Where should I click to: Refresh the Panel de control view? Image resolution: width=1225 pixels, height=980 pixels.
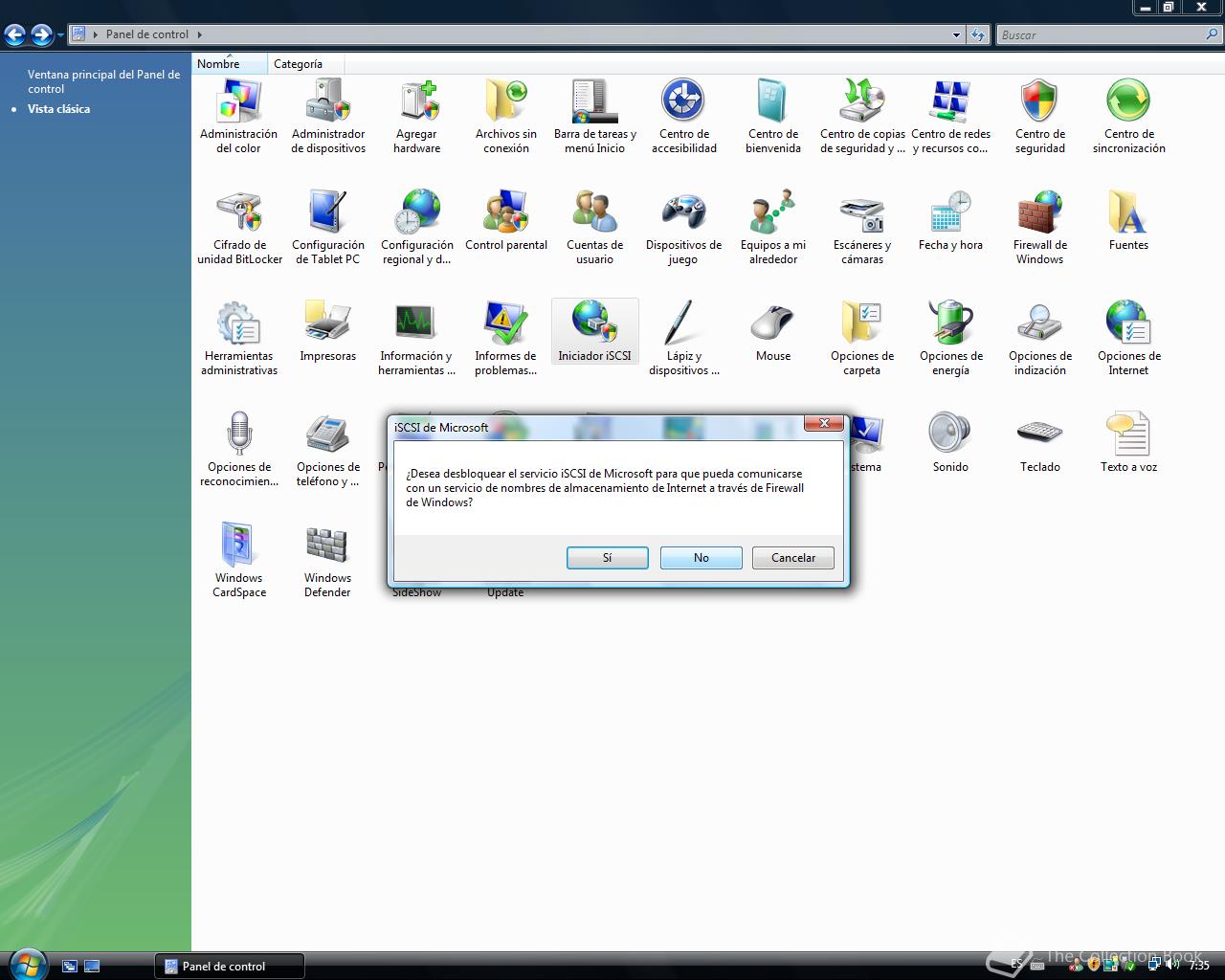[977, 34]
